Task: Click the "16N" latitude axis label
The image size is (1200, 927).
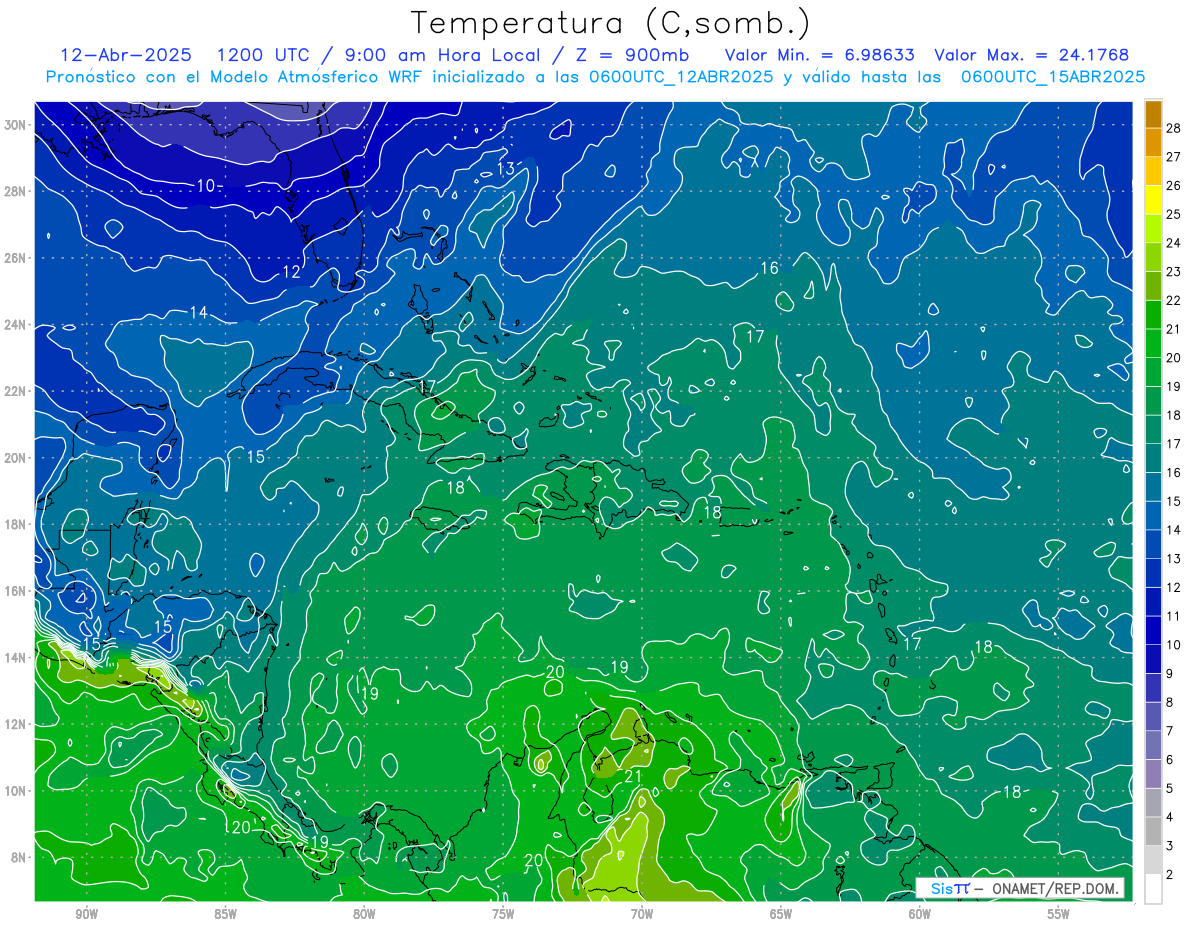Action: point(14,590)
